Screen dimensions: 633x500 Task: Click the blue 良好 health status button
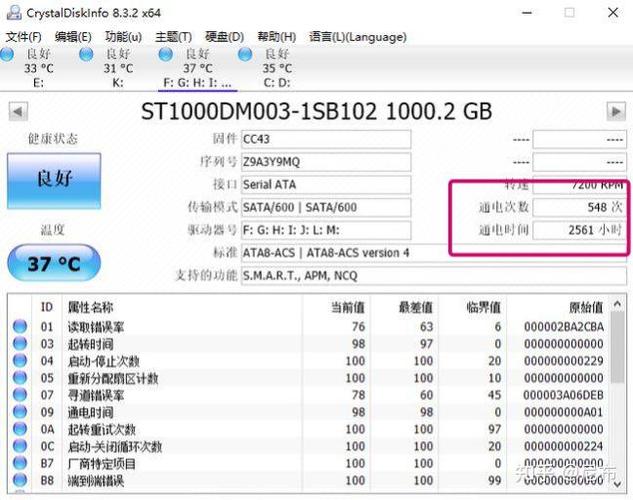click(x=54, y=180)
